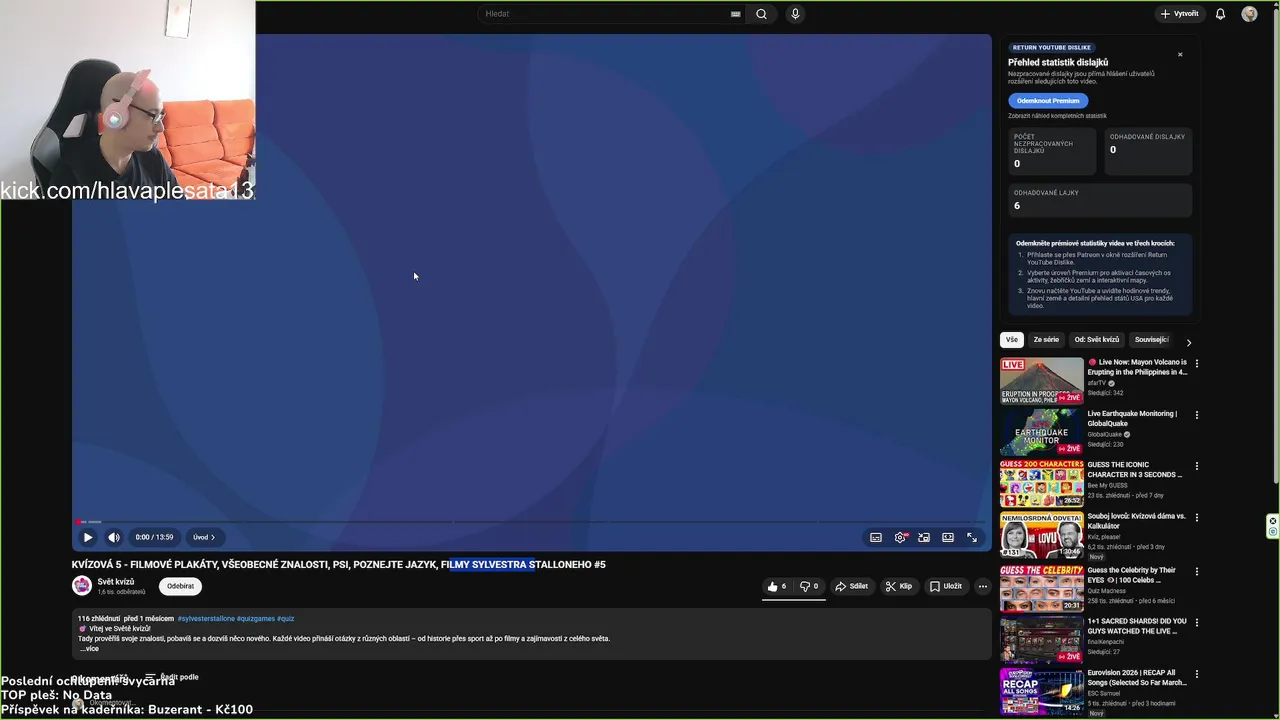Open the #sylvesterstallone hashtag link
1280x720 pixels.
point(206,618)
